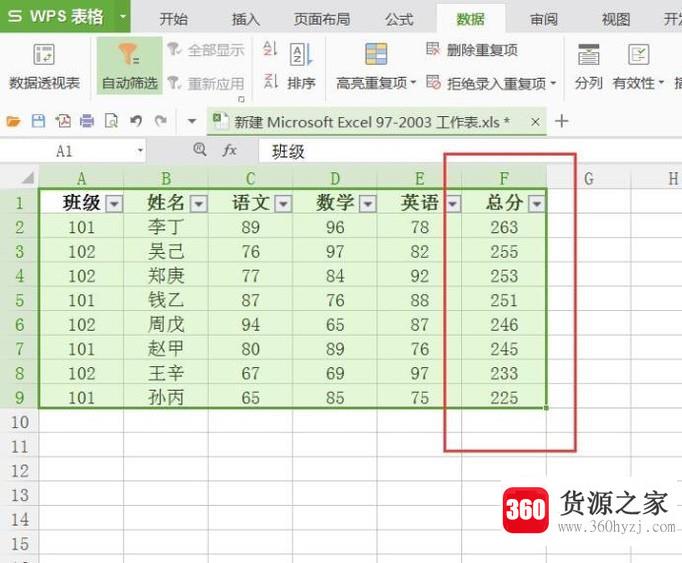Click cell containing 吴己

[x=166, y=251]
